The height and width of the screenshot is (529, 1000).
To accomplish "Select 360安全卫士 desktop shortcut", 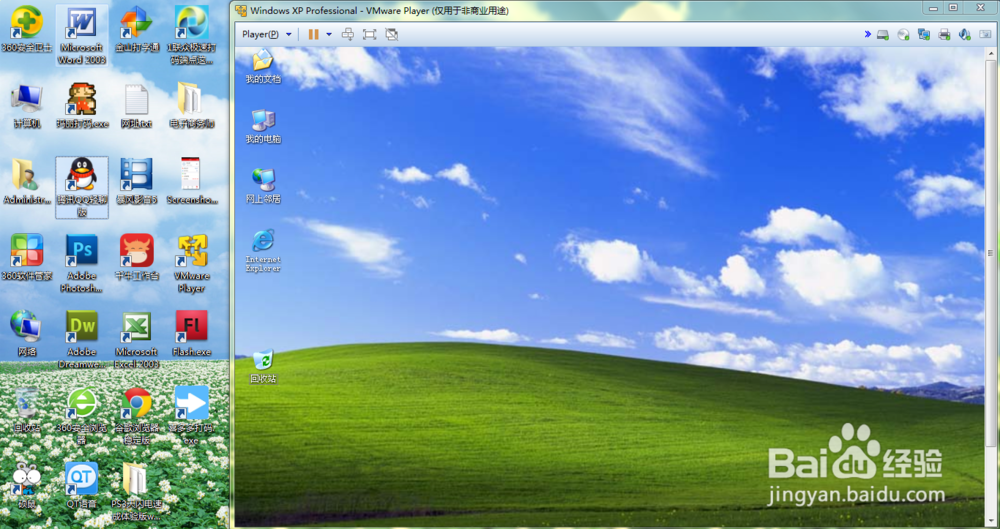I will coord(27,29).
